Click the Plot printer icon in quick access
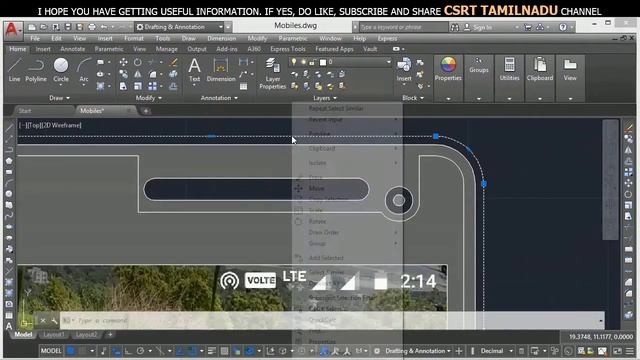Viewport: 640px width, 360px height. (x=92, y=27)
